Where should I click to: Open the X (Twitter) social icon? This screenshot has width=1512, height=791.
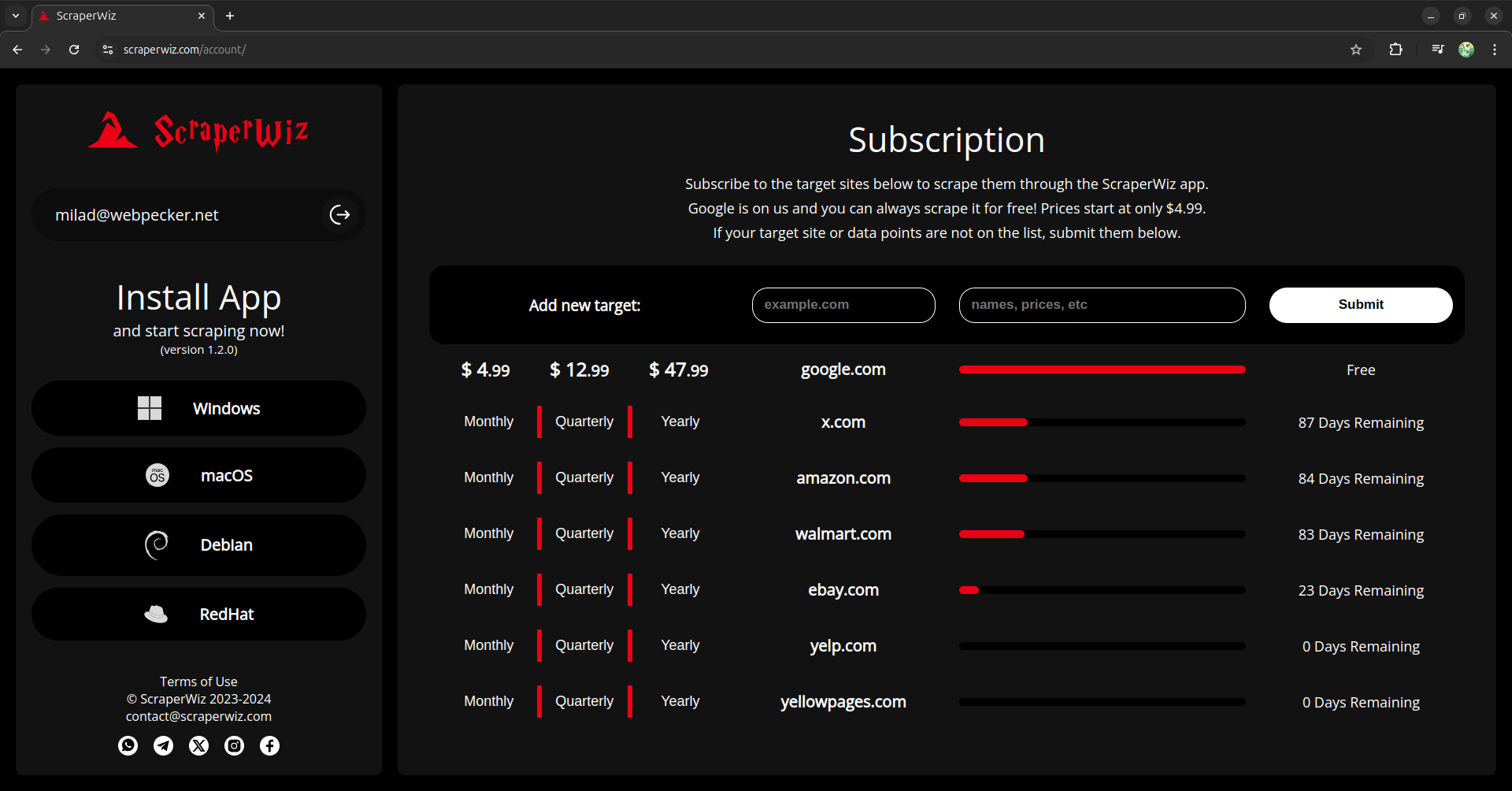198,745
